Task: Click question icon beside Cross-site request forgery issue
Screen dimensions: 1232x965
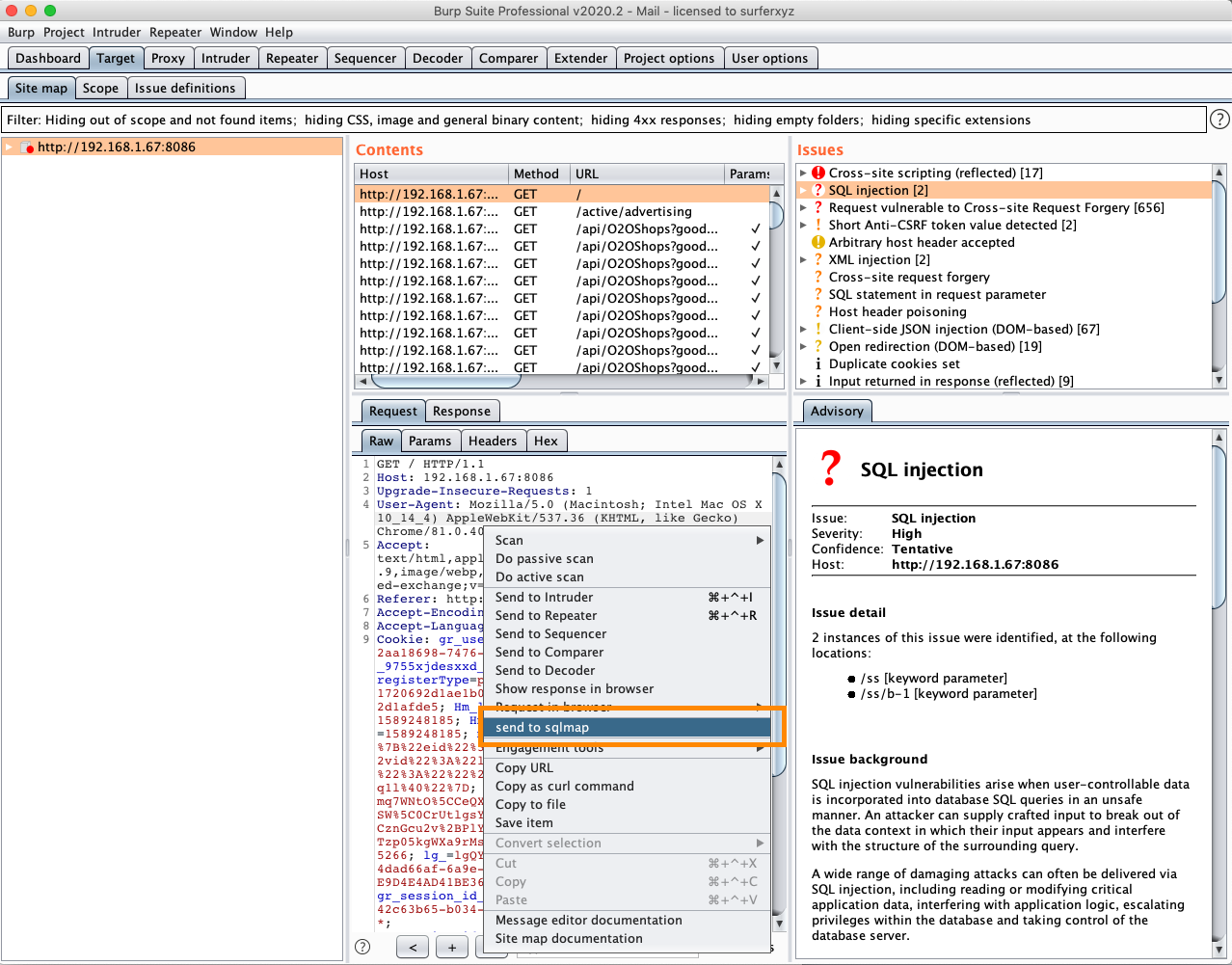Action: click(x=818, y=278)
